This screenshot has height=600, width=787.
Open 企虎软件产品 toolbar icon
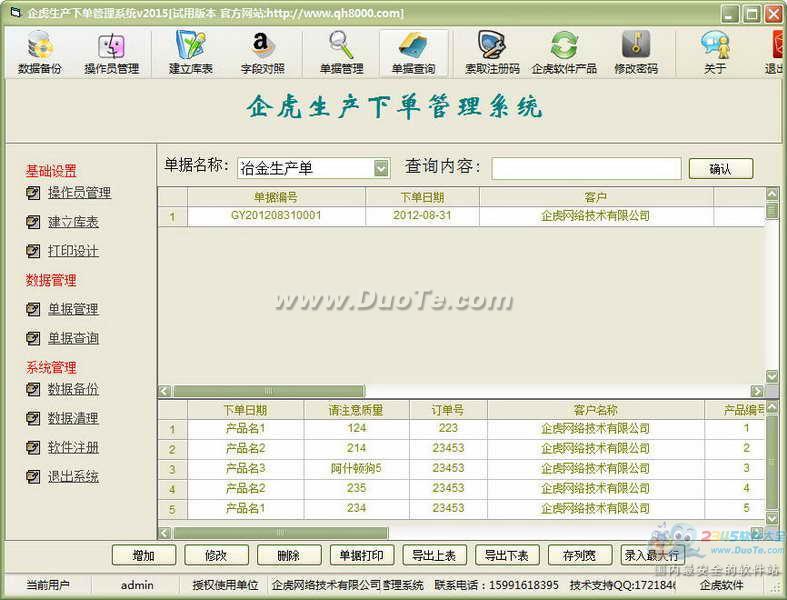564,53
